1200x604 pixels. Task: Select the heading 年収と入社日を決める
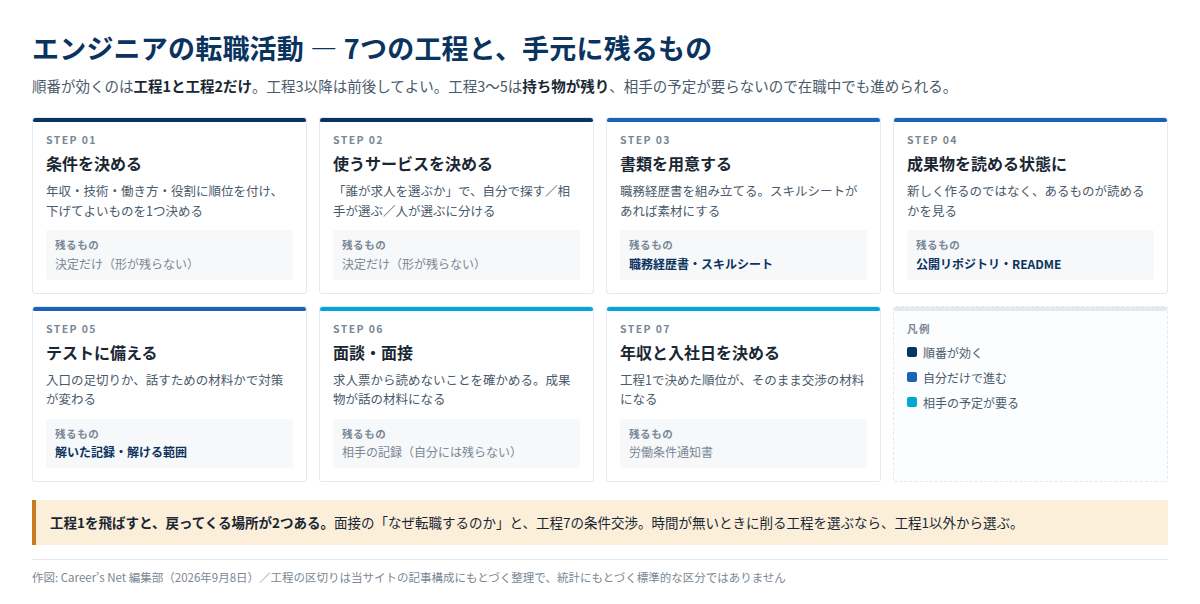[700, 353]
